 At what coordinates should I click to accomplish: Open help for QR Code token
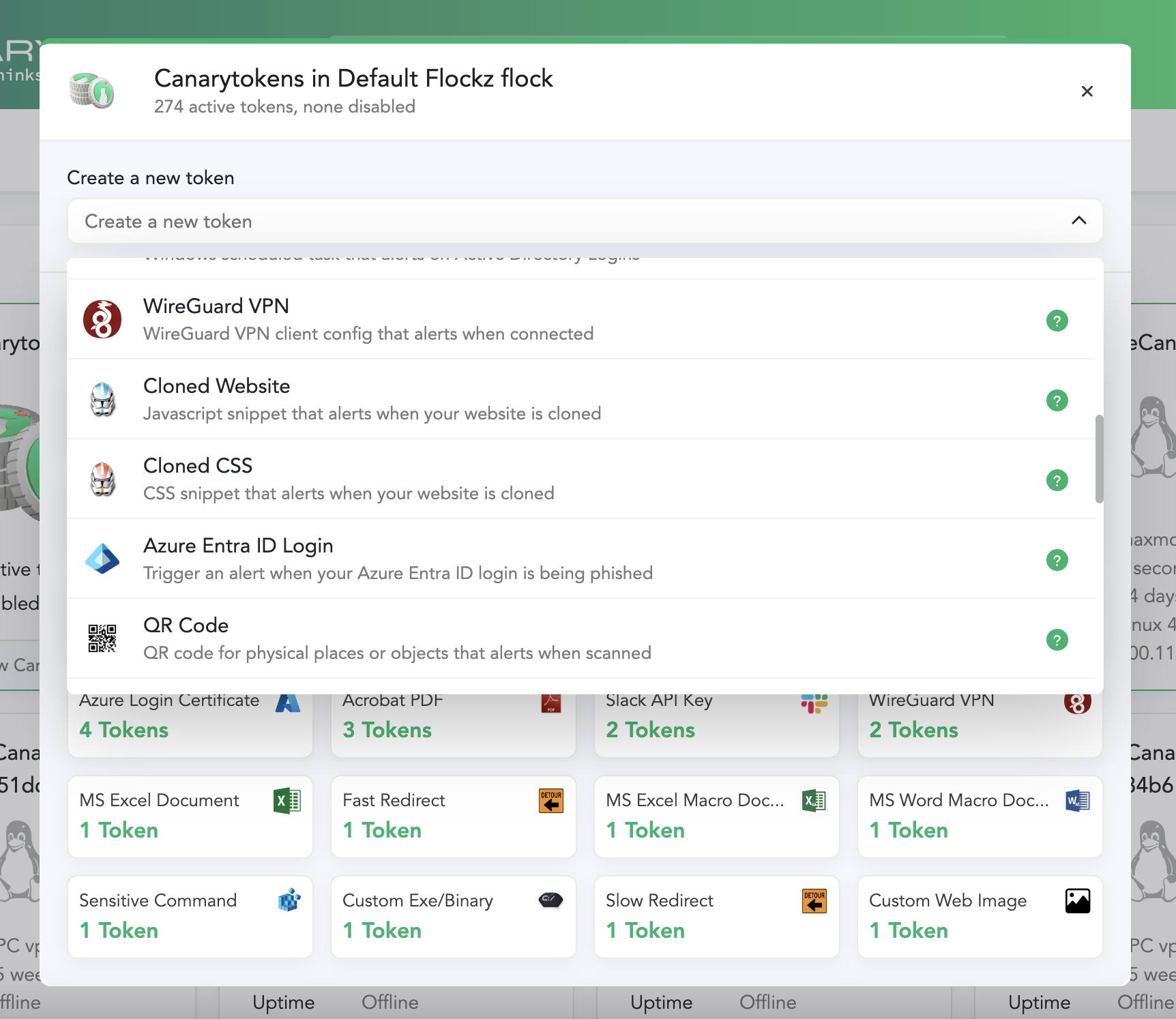pos(1057,640)
